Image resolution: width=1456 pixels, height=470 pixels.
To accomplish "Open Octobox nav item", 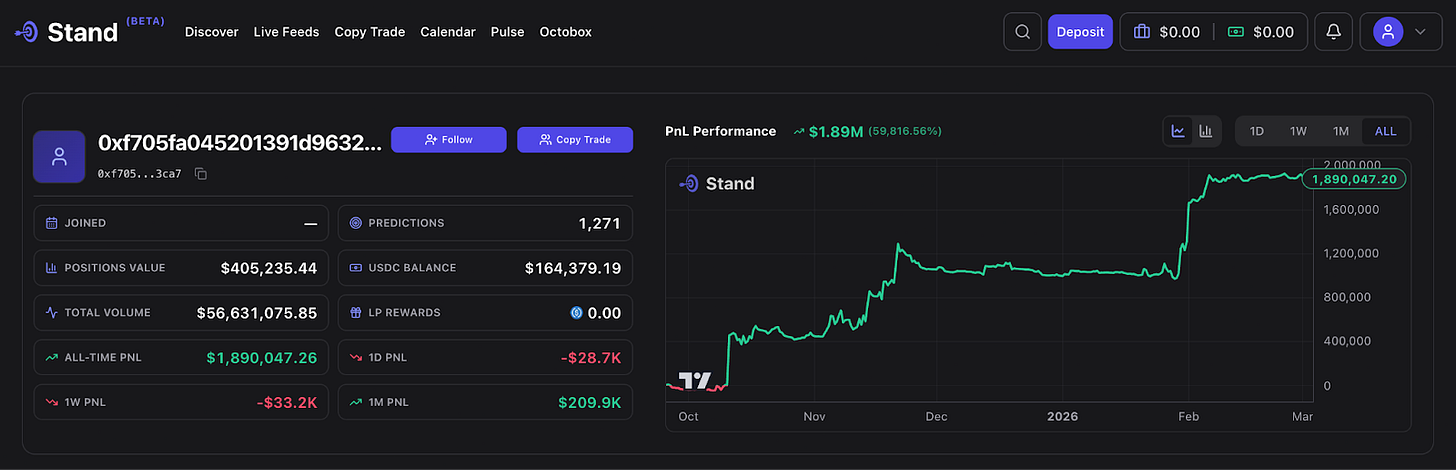I will tap(565, 32).
